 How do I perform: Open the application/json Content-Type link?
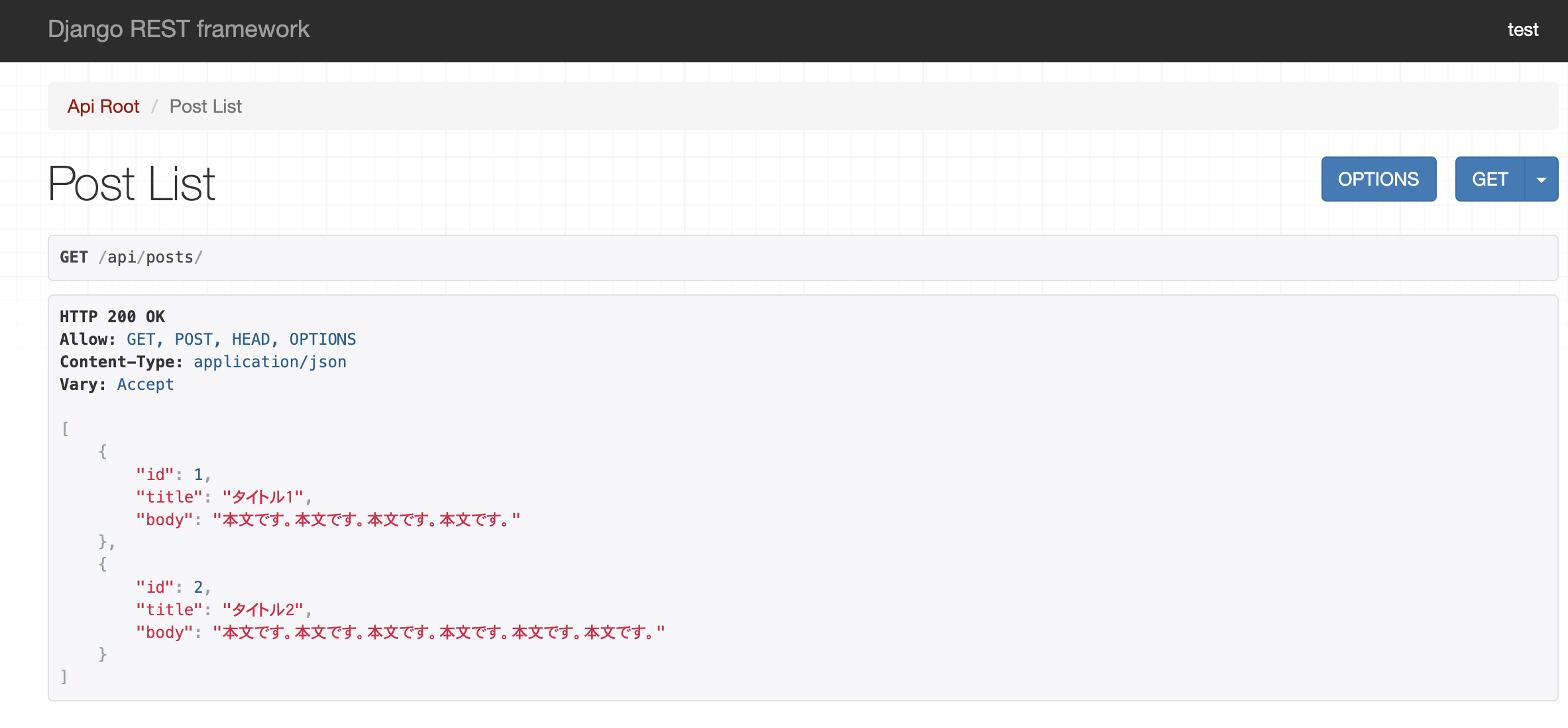[x=270, y=361]
